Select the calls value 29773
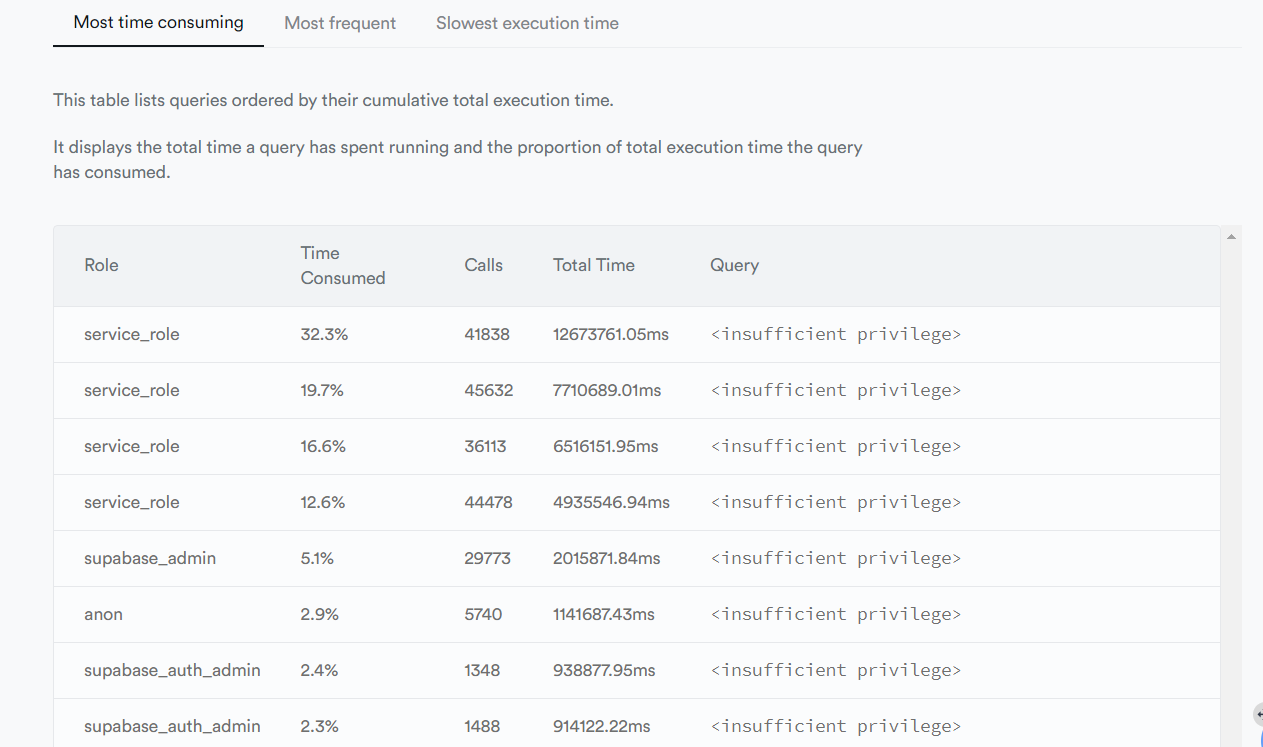The image size is (1263, 747). (487, 558)
